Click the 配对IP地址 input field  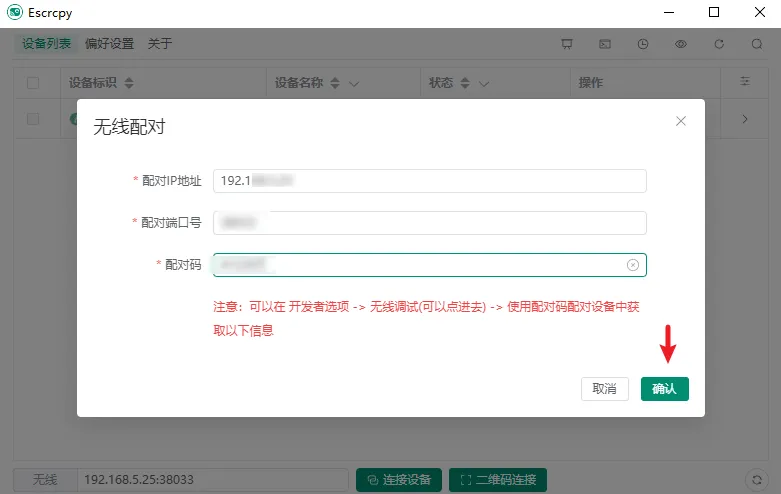tap(429, 181)
